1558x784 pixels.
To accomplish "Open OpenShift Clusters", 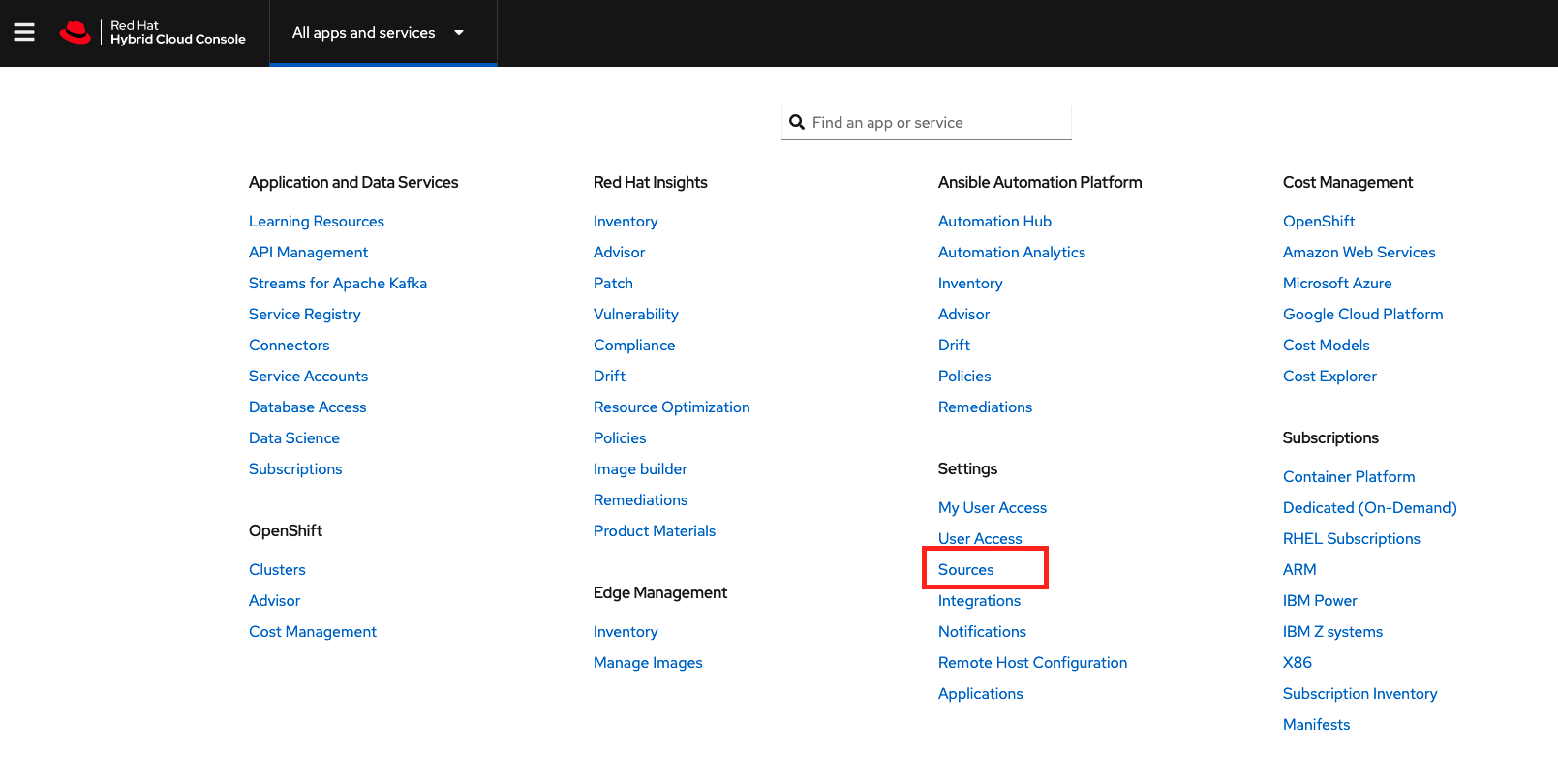I will 277,570.
